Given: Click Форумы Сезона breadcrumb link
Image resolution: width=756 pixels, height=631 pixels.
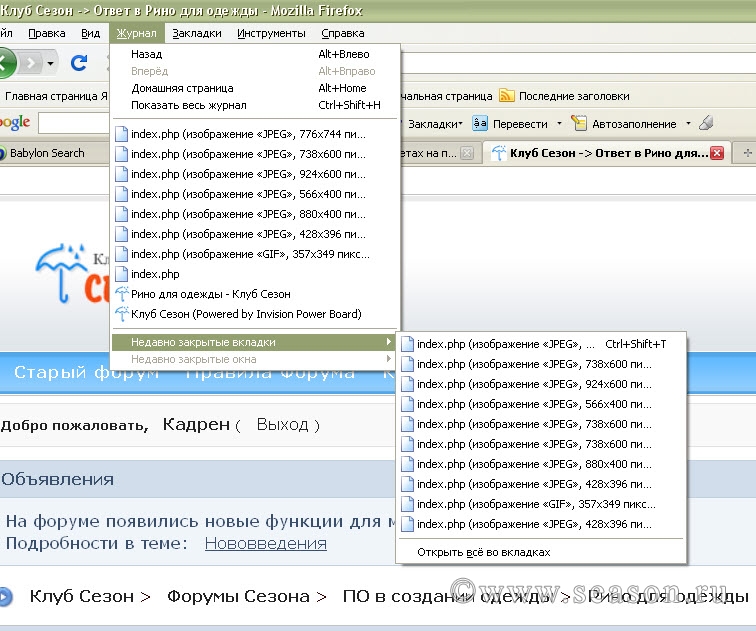Looking at the screenshot, I should coord(238,596).
